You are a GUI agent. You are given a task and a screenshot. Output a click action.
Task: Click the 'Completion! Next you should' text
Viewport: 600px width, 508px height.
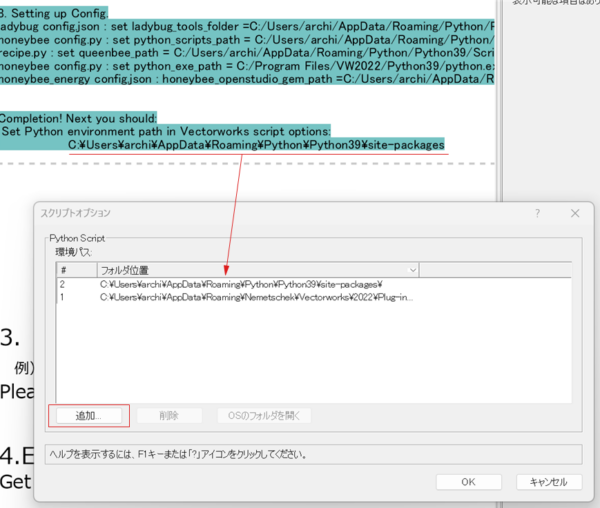click(78, 117)
